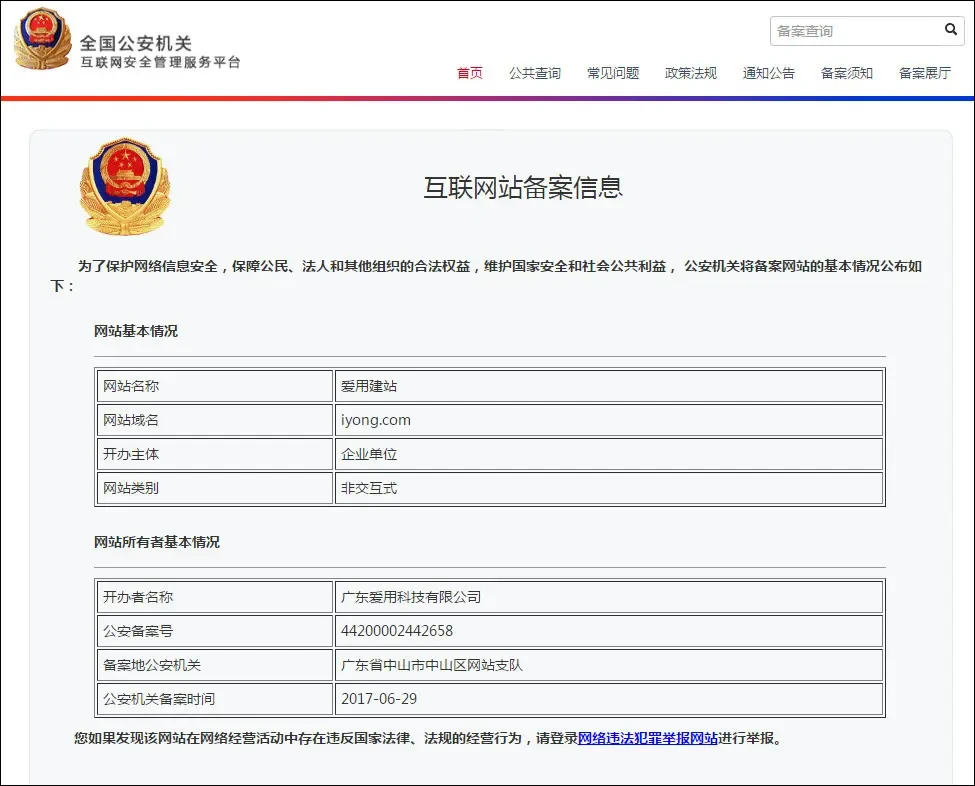975x786 pixels.
Task: Open the 政策法规 policies section
Action: pyautogui.click(x=691, y=72)
